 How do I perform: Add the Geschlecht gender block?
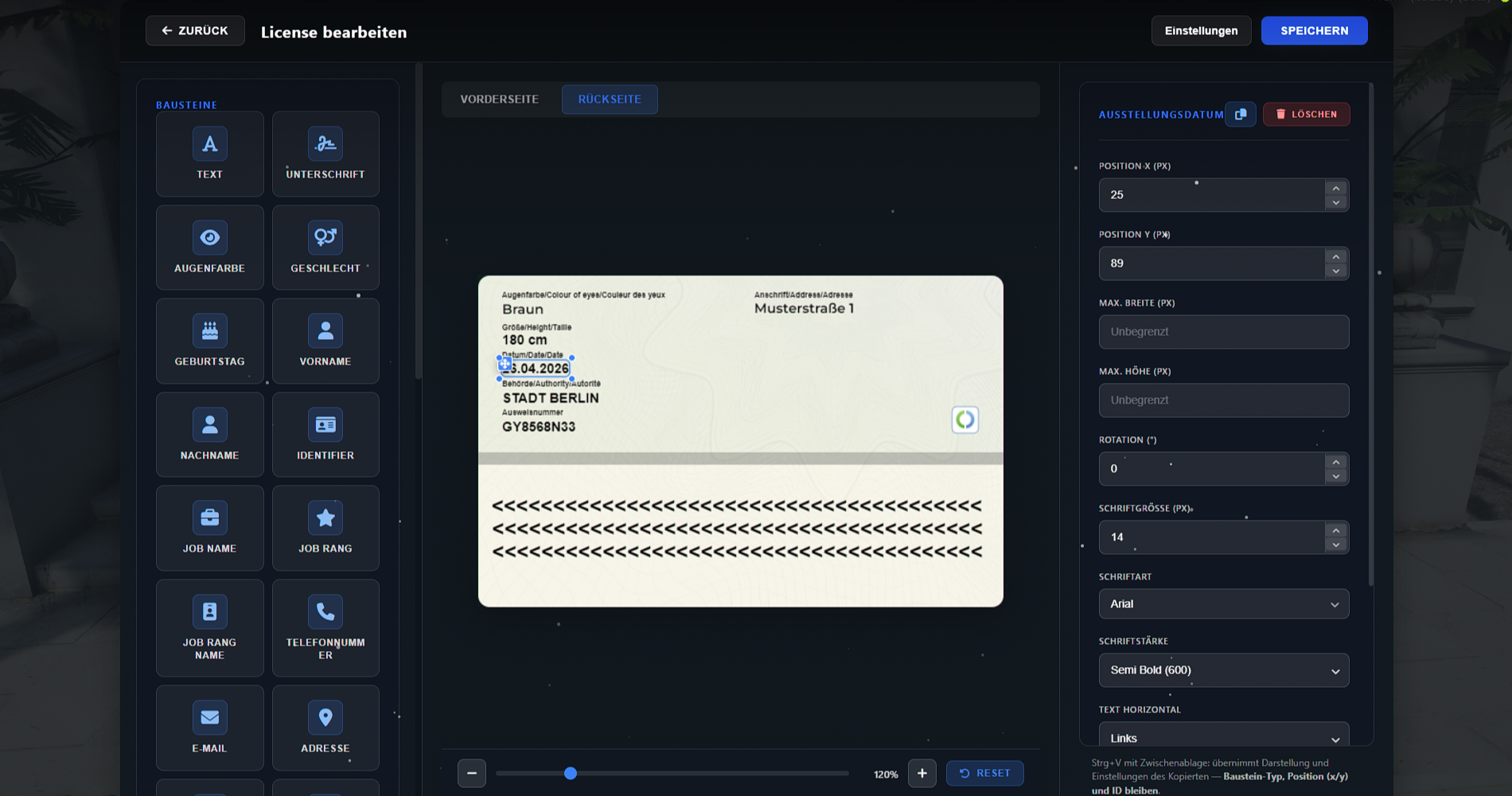(x=325, y=248)
